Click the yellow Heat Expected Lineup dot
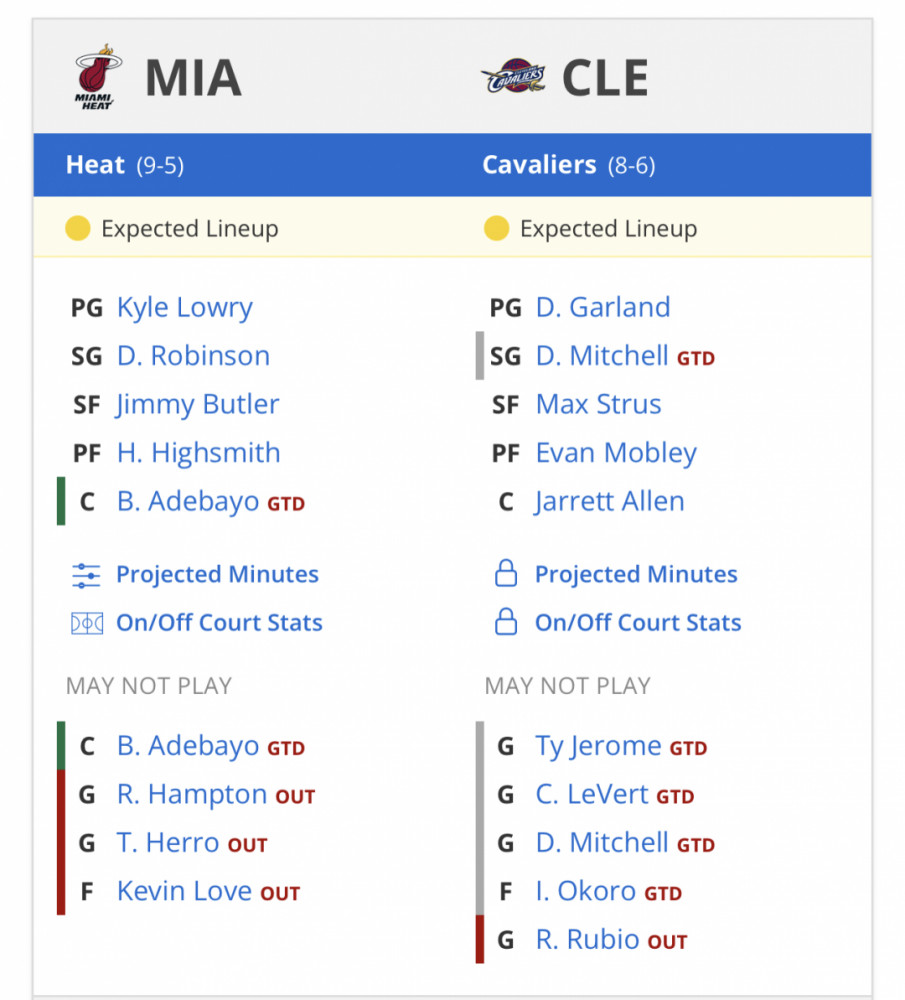This screenshot has width=905, height=1000. [78, 228]
